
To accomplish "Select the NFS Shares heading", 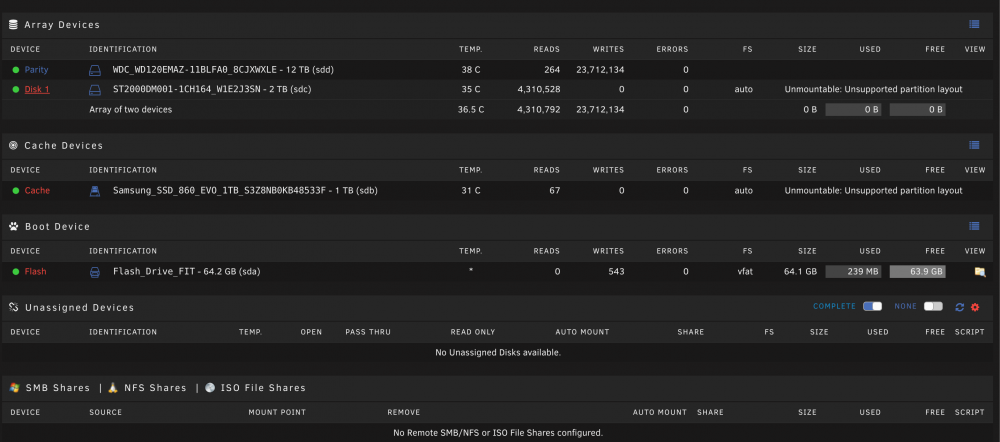I will pos(155,388).
